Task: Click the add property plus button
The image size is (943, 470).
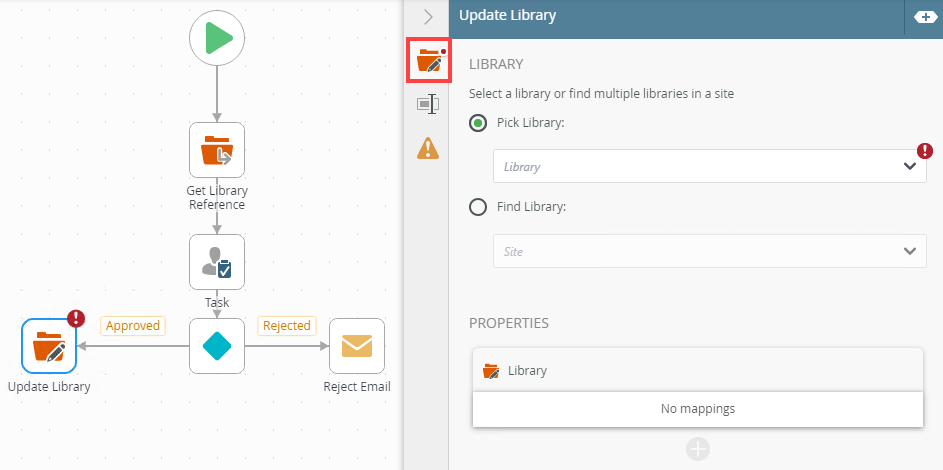Action: (698, 449)
